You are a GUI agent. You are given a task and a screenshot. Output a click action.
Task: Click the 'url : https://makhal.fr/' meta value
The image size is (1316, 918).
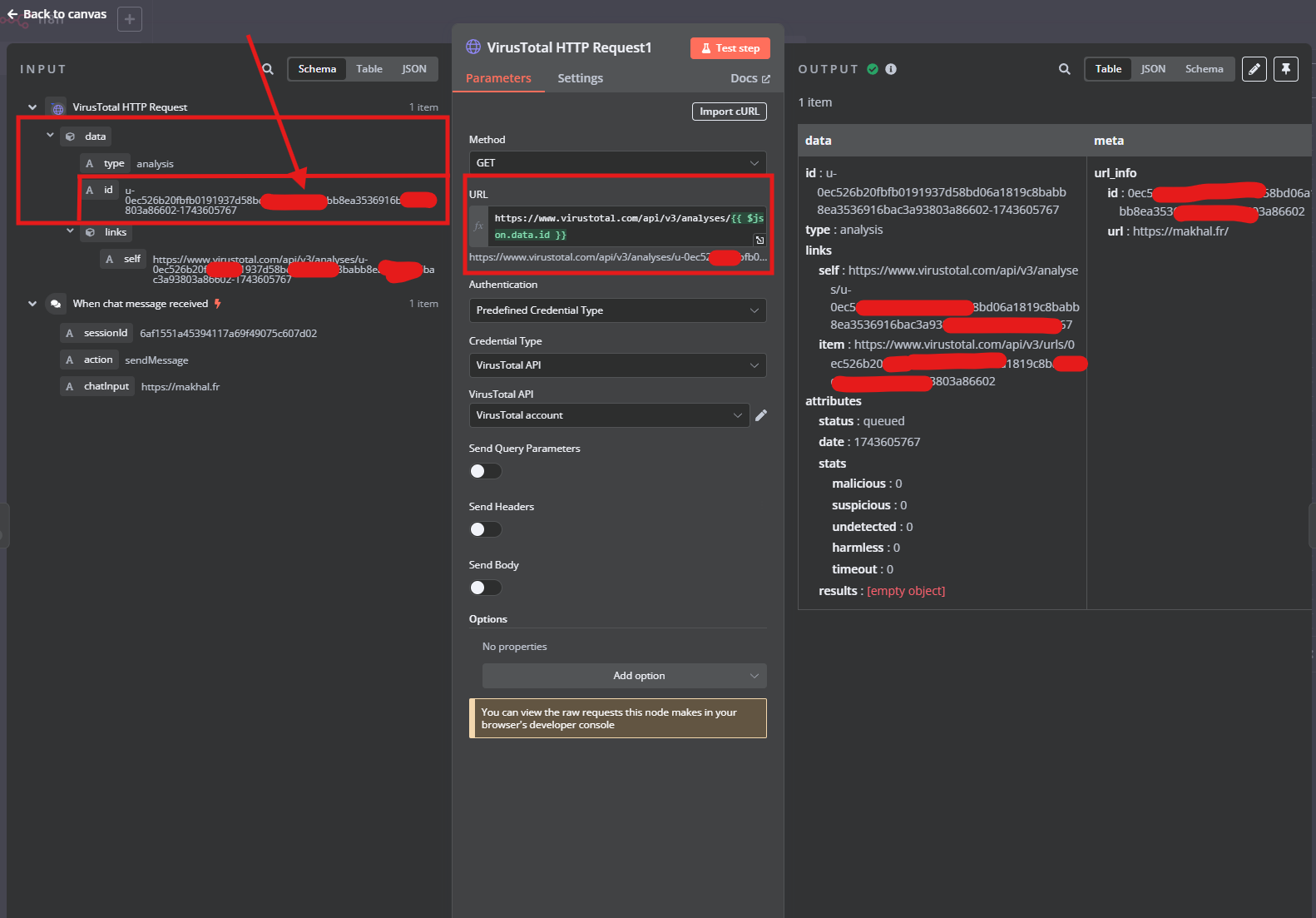click(x=1168, y=231)
